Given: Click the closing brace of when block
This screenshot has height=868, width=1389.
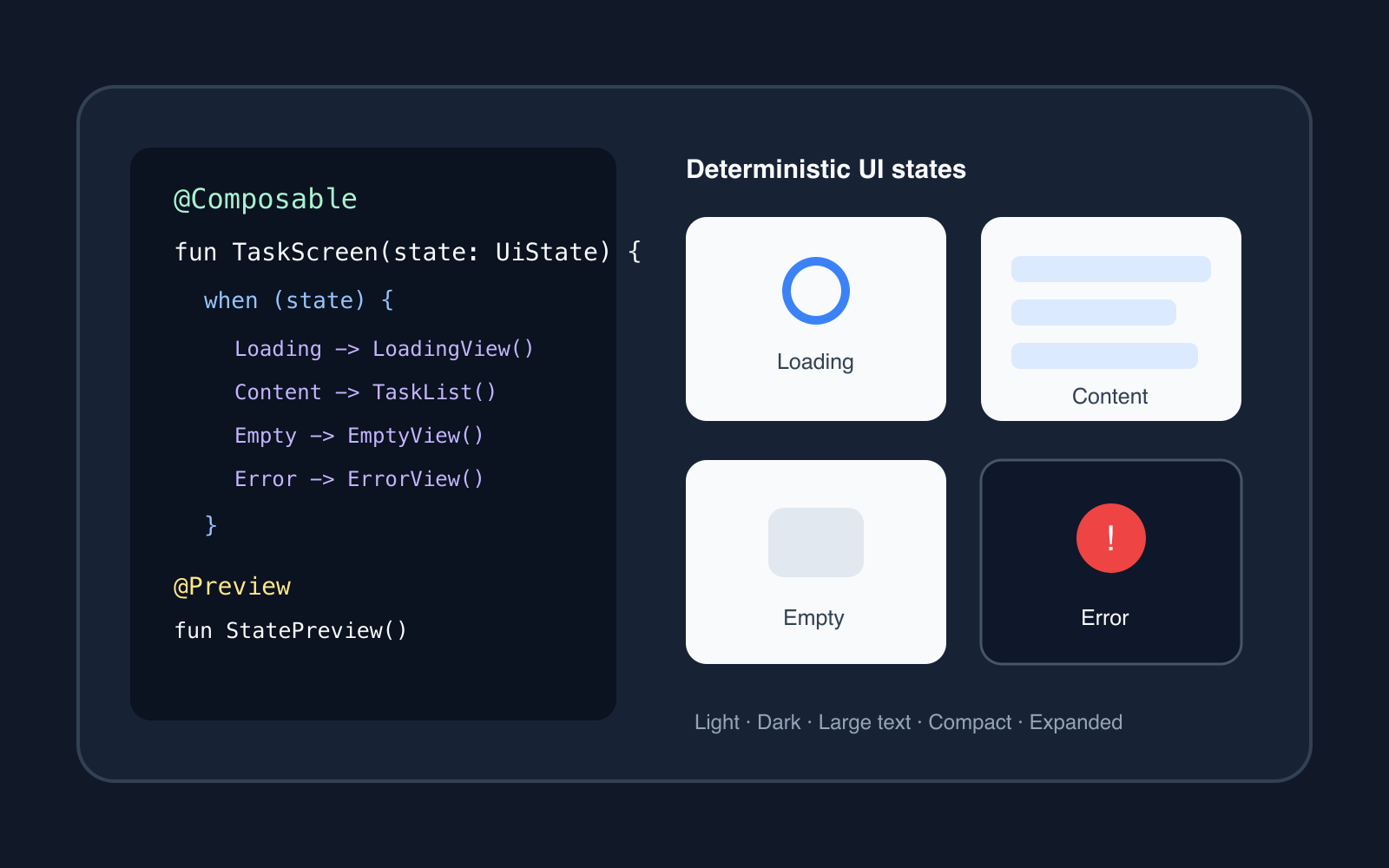Looking at the screenshot, I should (211, 525).
